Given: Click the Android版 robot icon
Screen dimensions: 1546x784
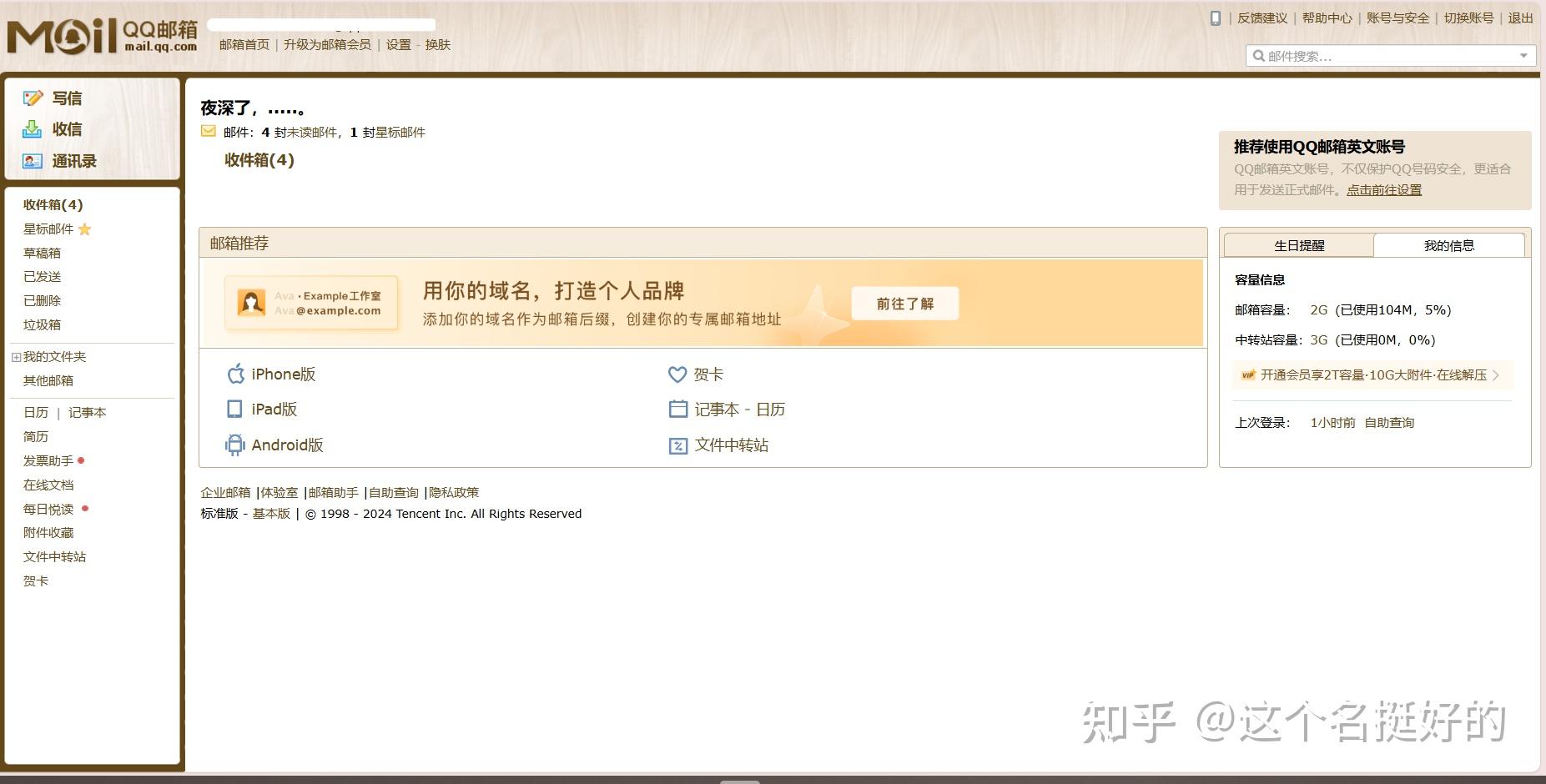Looking at the screenshot, I should [235, 445].
